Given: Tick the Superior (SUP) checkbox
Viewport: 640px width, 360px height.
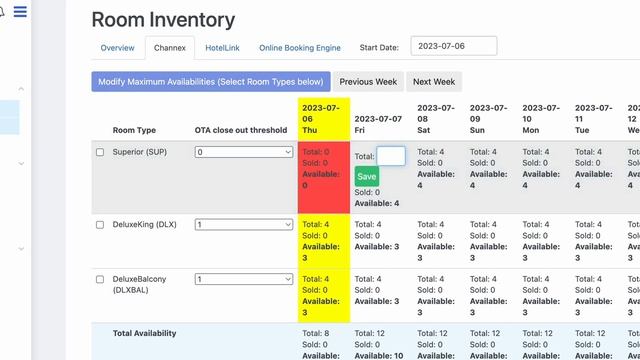Looking at the screenshot, I should (x=100, y=152).
